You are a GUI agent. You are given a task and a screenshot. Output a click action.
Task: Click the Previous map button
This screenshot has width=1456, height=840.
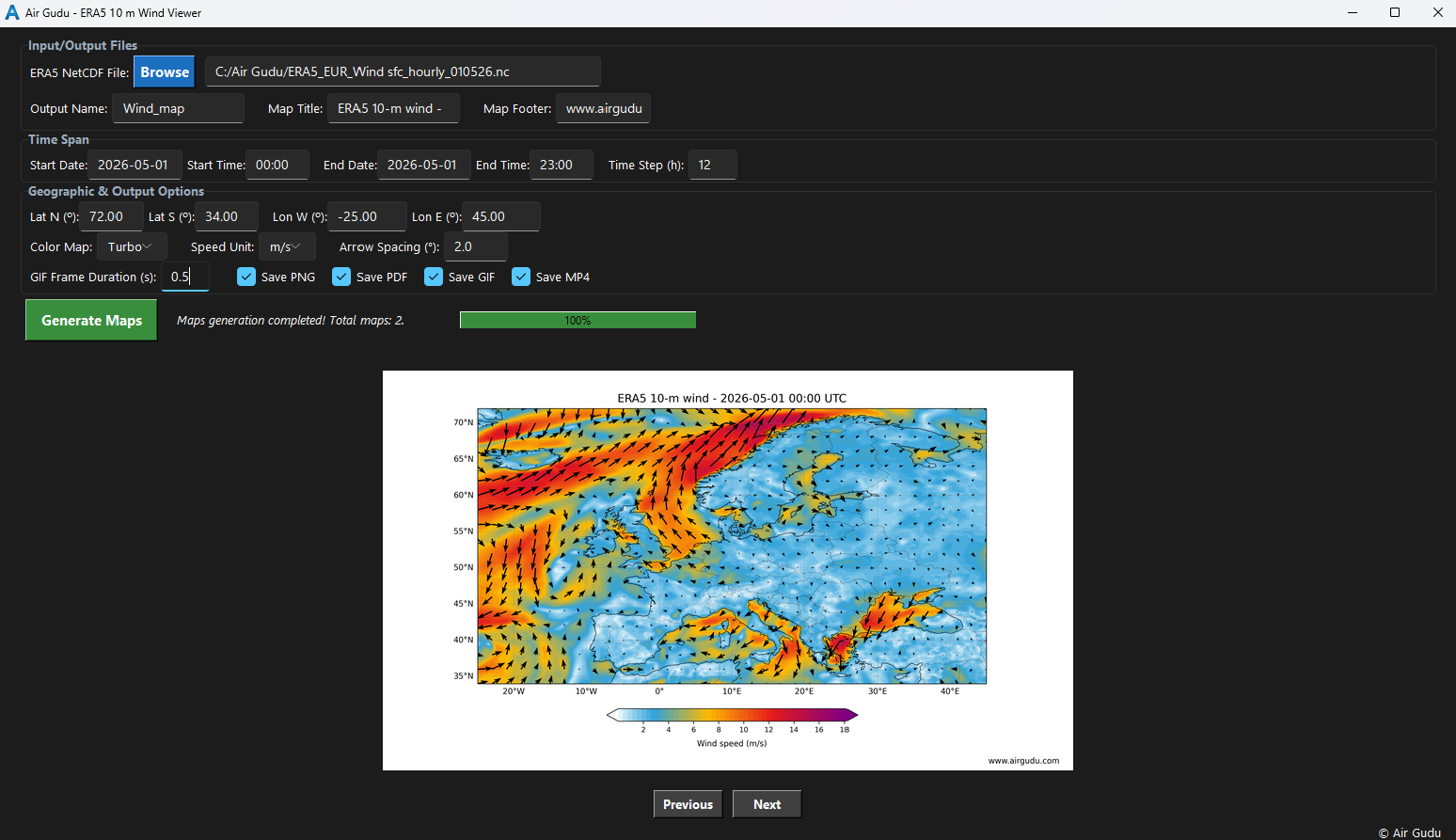click(688, 804)
